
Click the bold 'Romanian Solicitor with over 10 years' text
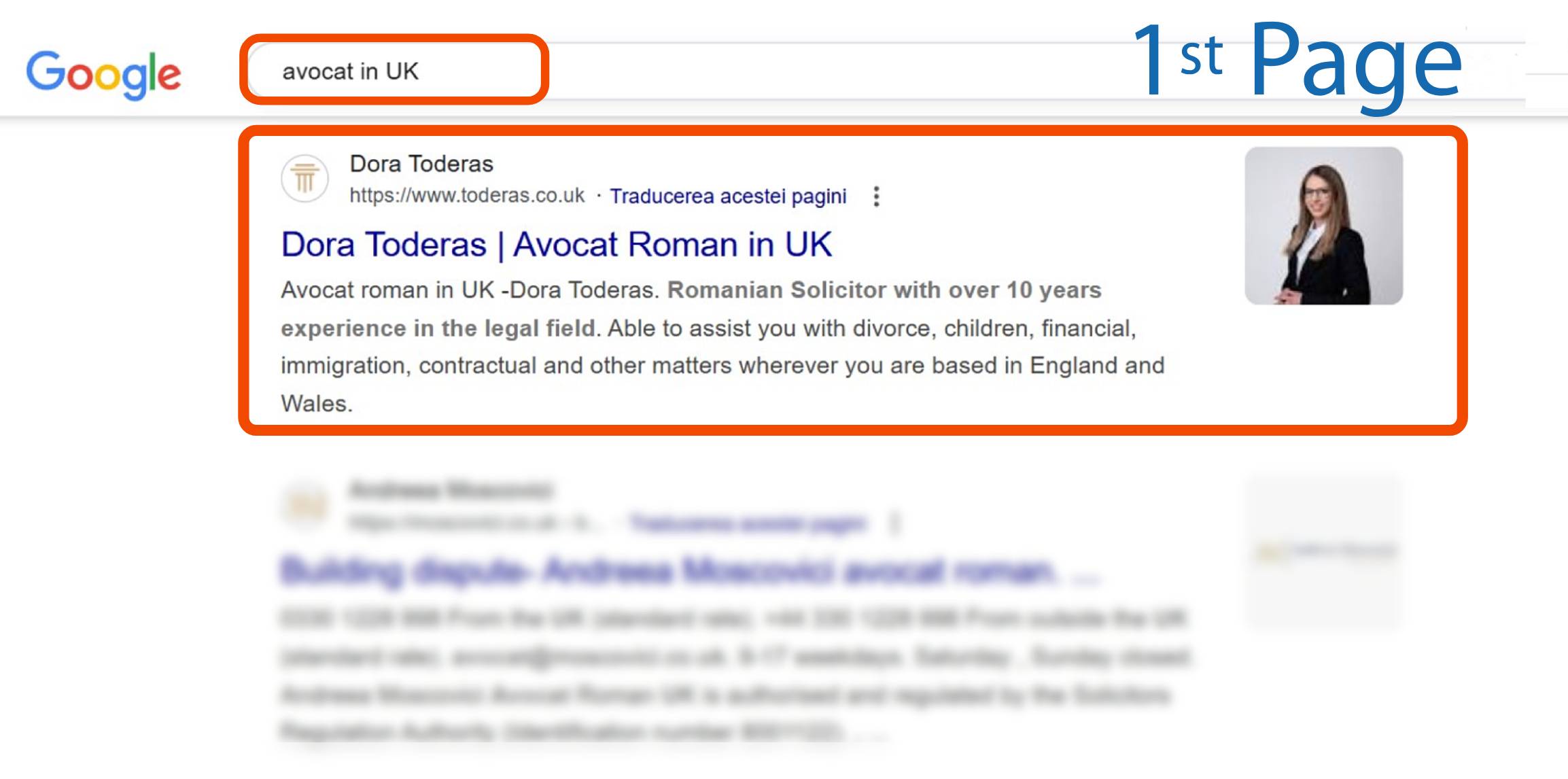pos(884,290)
